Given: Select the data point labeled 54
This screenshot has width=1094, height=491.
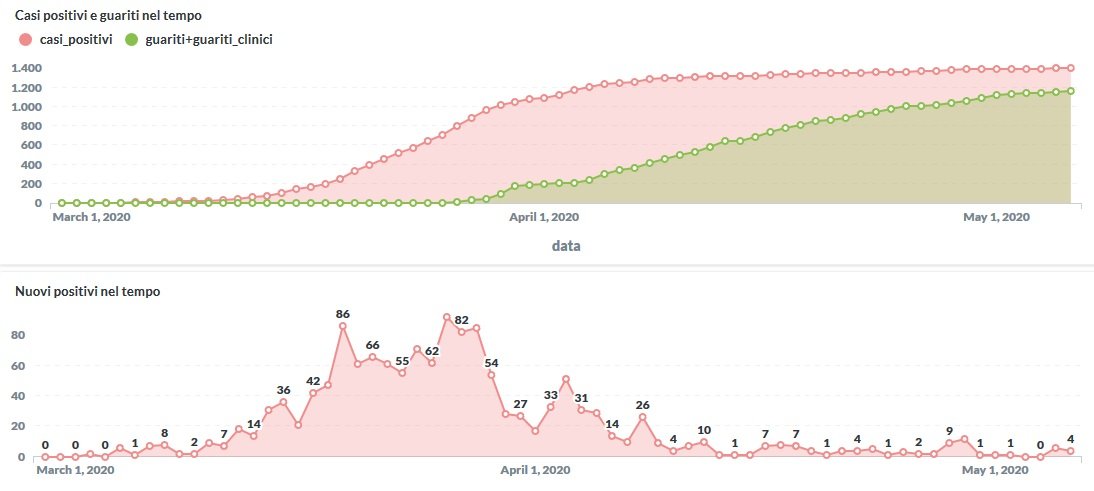Looking at the screenshot, I should tap(491, 375).
